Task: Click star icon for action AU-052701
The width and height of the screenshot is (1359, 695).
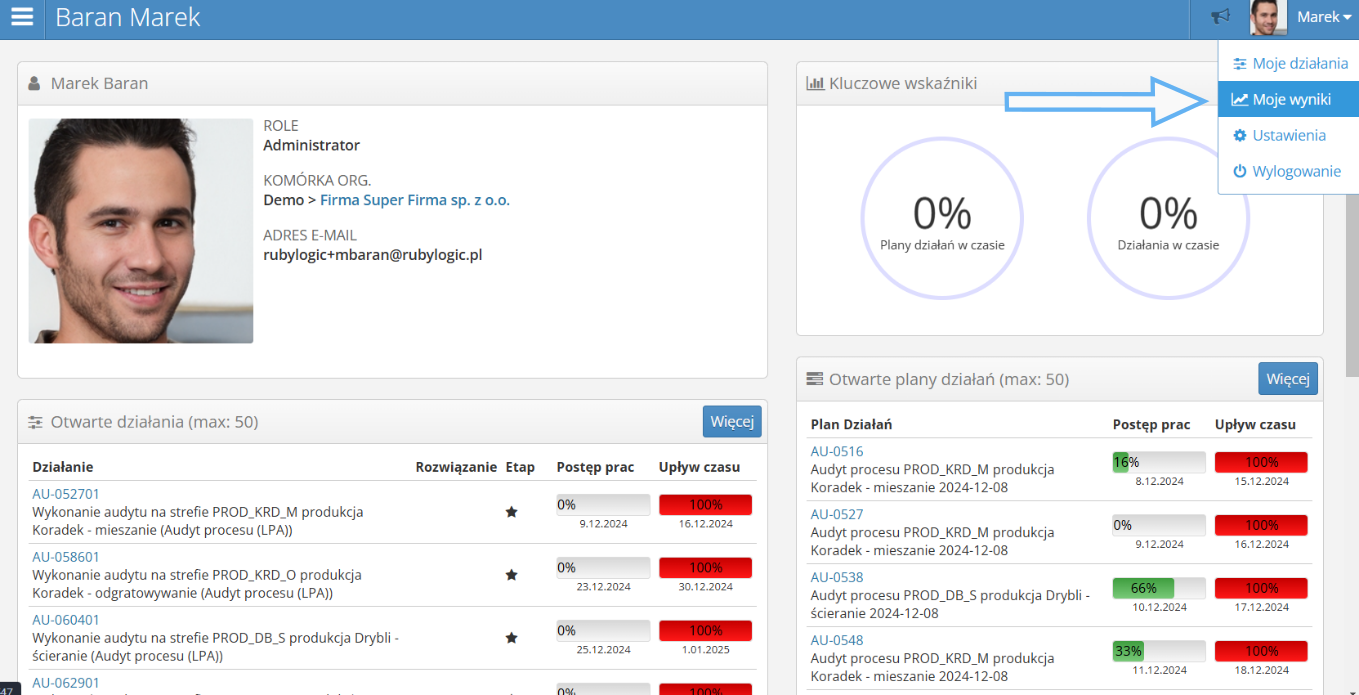Action: pos(511,512)
